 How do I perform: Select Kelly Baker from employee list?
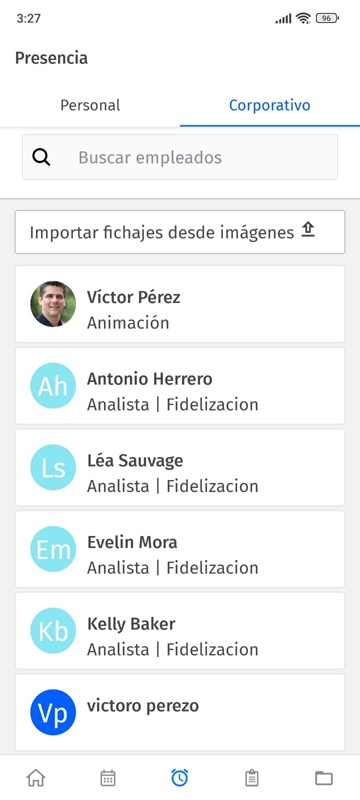click(180, 631)
